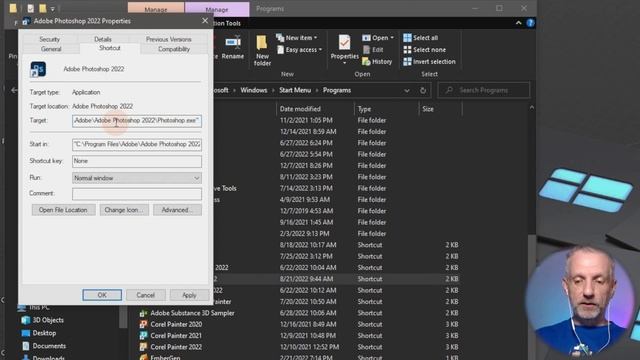
Task: Collapse the Explorer ribbon with the chevron
Action: (x=518, y=23)
